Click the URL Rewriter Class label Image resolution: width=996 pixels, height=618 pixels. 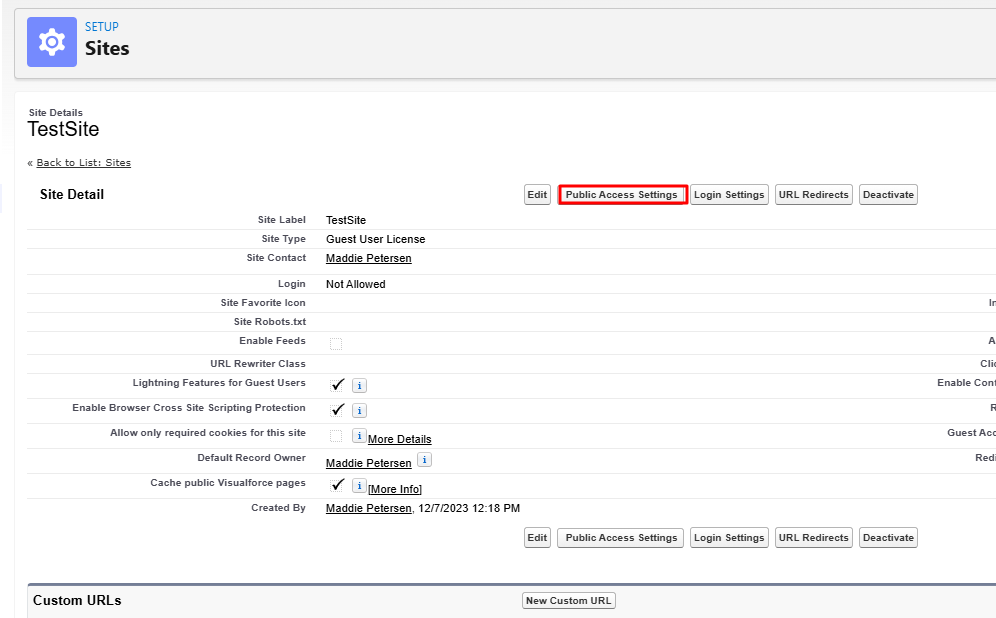pos(258,363)
